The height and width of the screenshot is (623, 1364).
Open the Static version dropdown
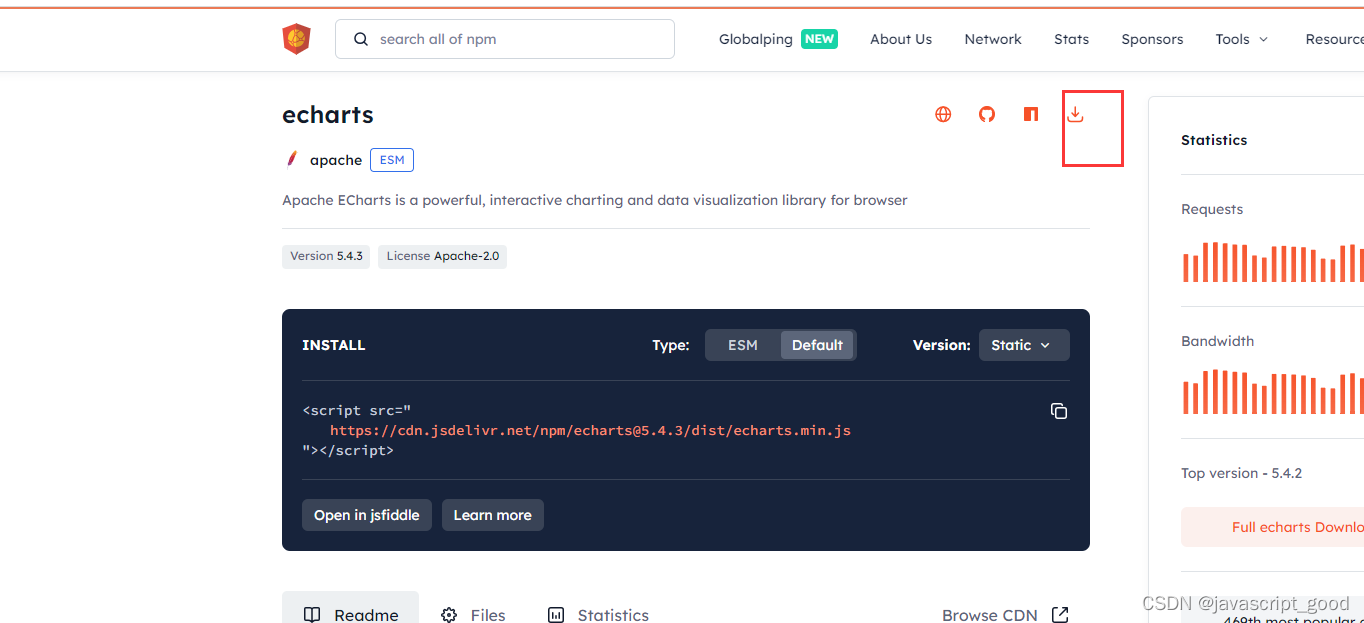(1024, 345)
